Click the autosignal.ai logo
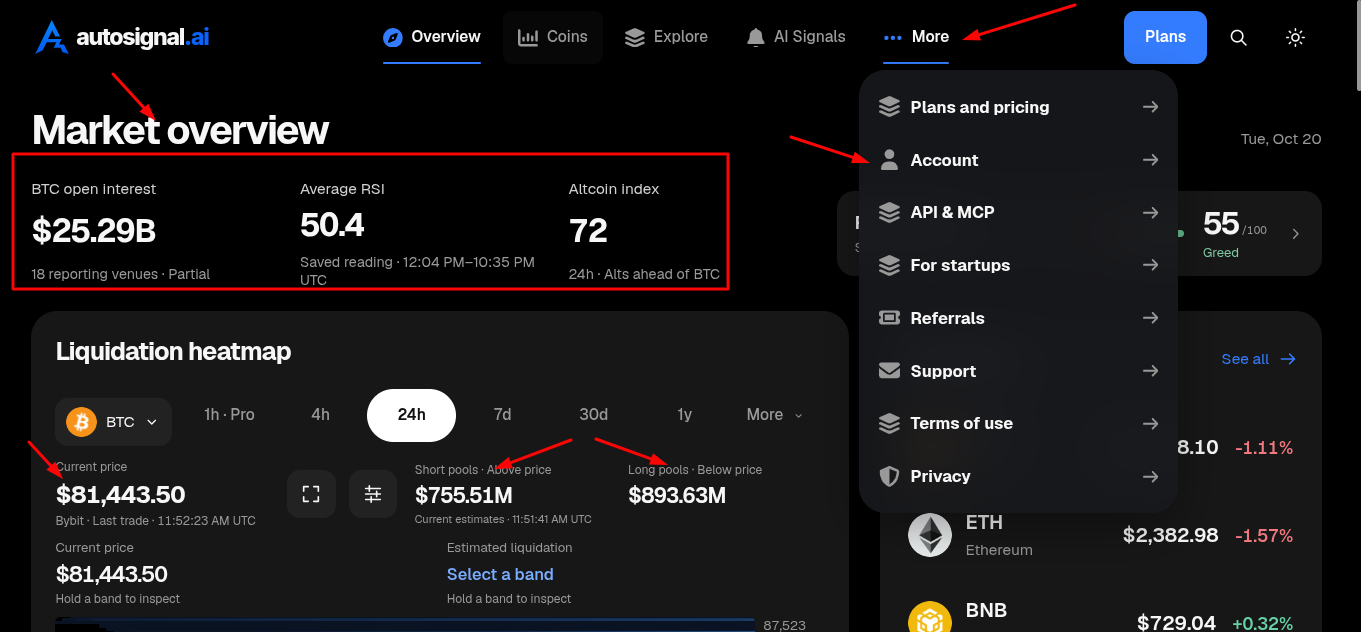The image size is (1361, 632). [x=122, y=37]
